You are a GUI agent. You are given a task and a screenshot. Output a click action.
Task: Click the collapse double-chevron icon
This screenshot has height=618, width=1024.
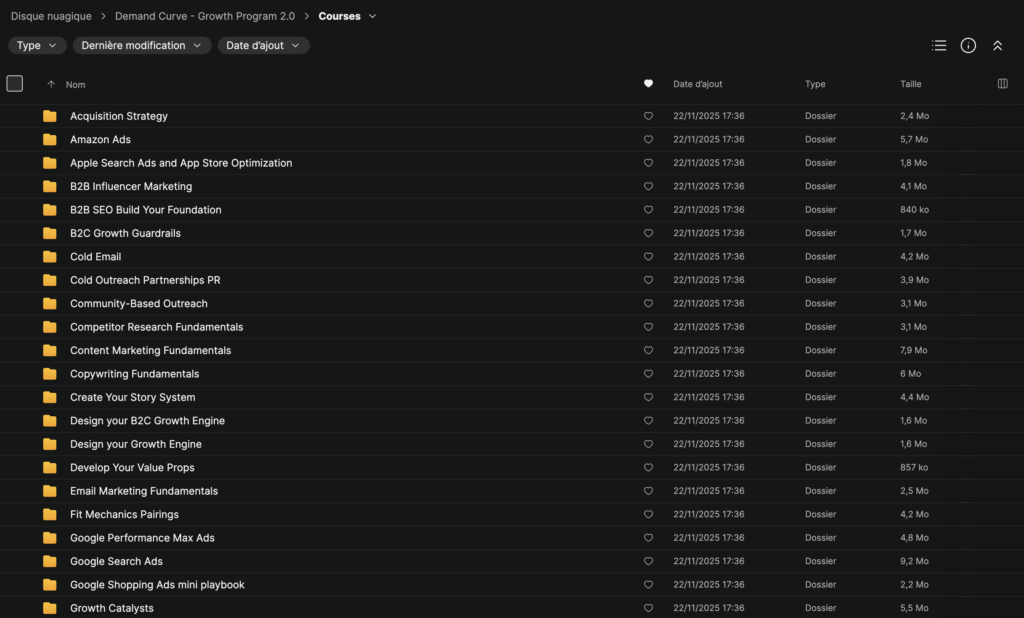pyautogui.click(x=997, y=45)
